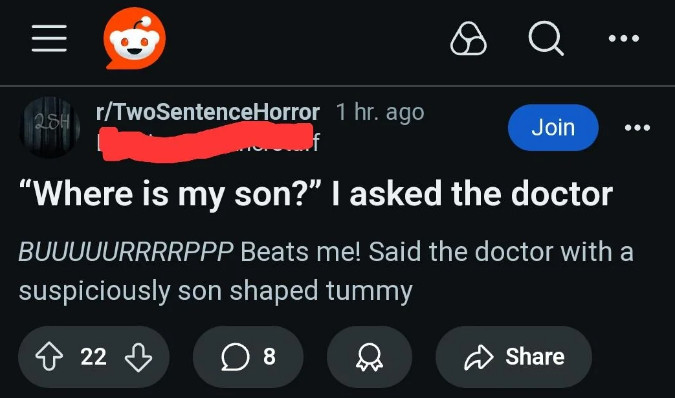
Task: Upvote the post with the up arrow
Action: 49,356
